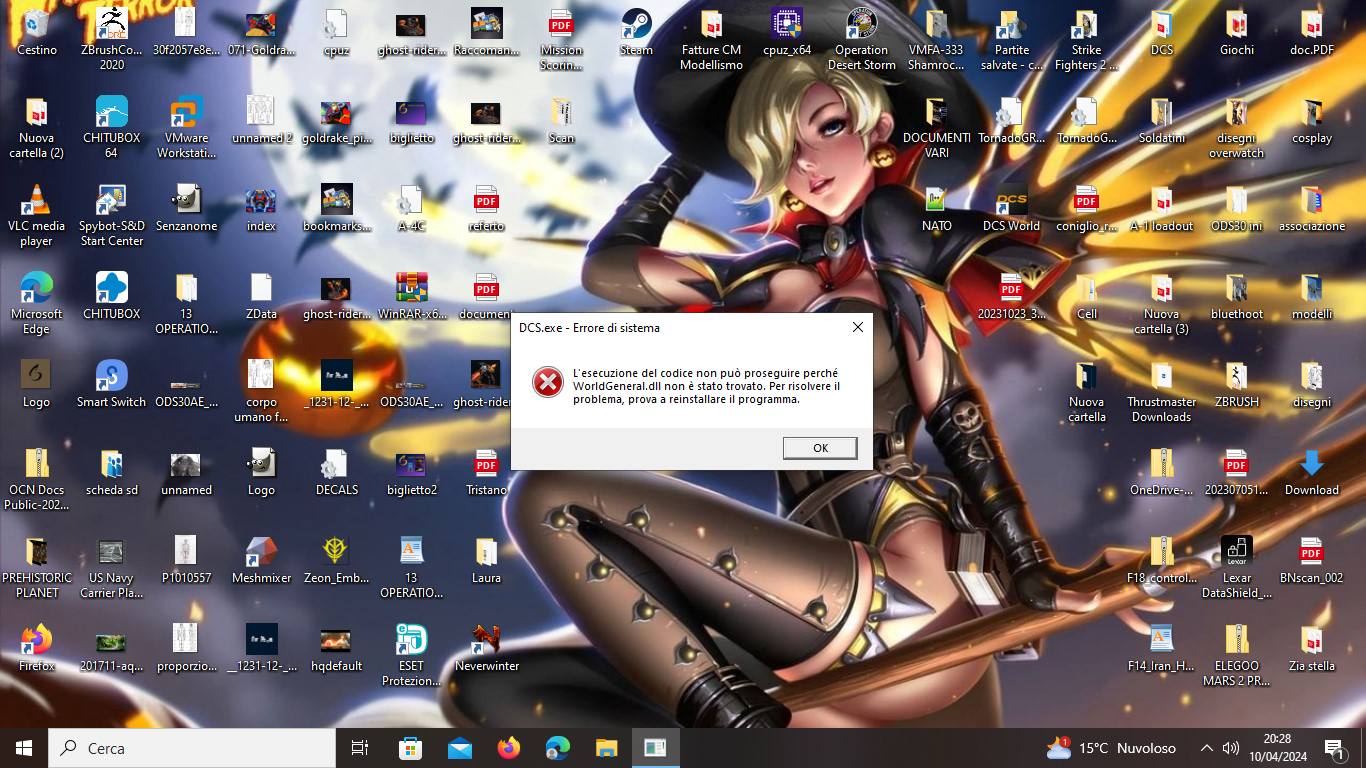Select the Lexar DataShield desktop icon
This screenshot has height=768, width=1366.
(x=1237, y=566)
